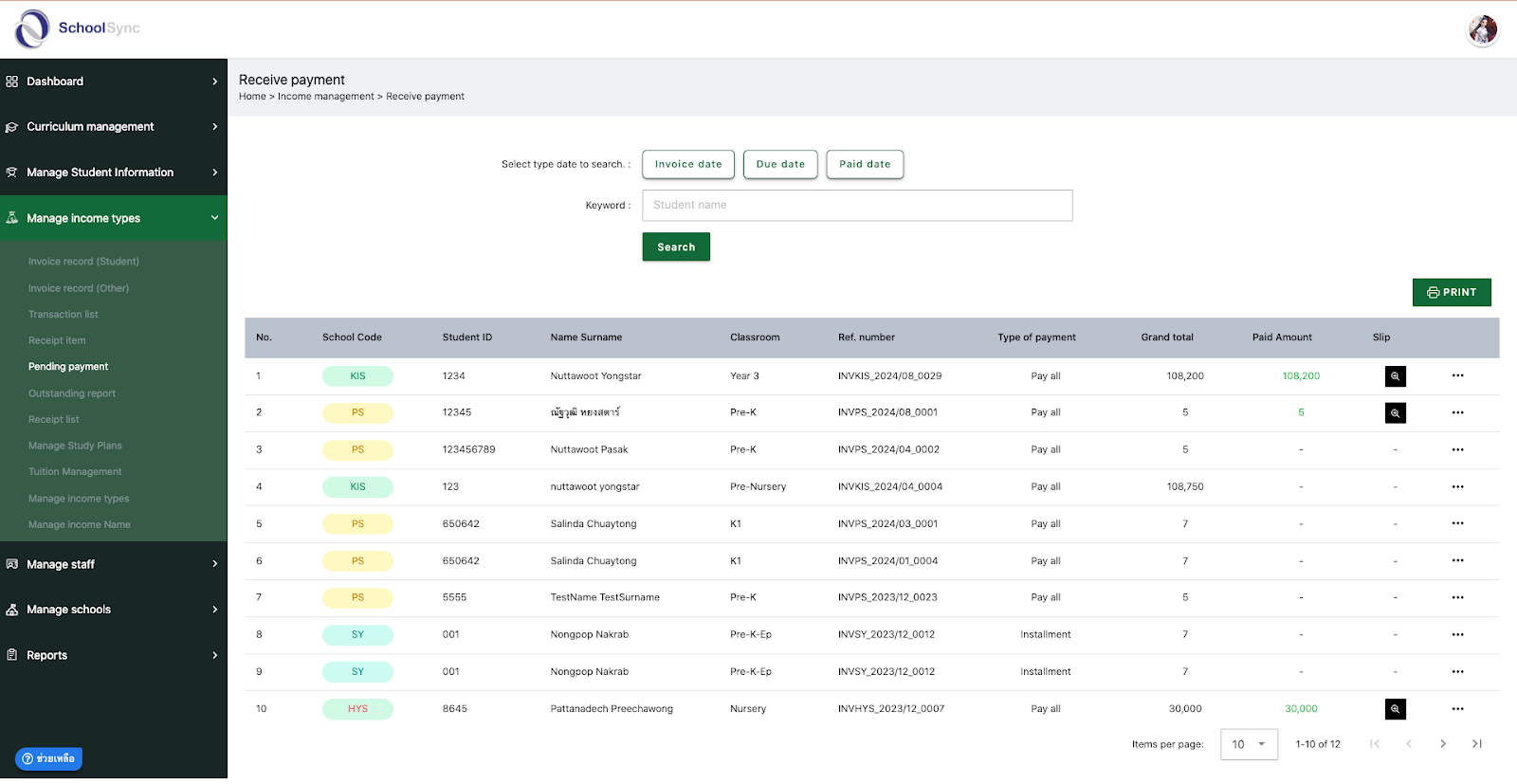This screenshot has height=784, width=1517.
Task: Select Paid date search type
Action: point(865,164)
